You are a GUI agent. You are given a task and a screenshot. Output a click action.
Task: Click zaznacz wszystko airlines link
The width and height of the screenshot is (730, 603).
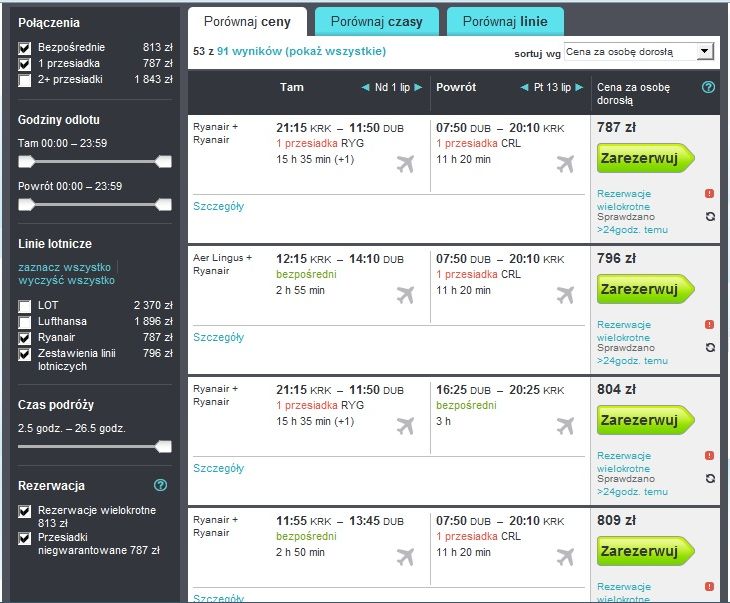click(64, 267)
